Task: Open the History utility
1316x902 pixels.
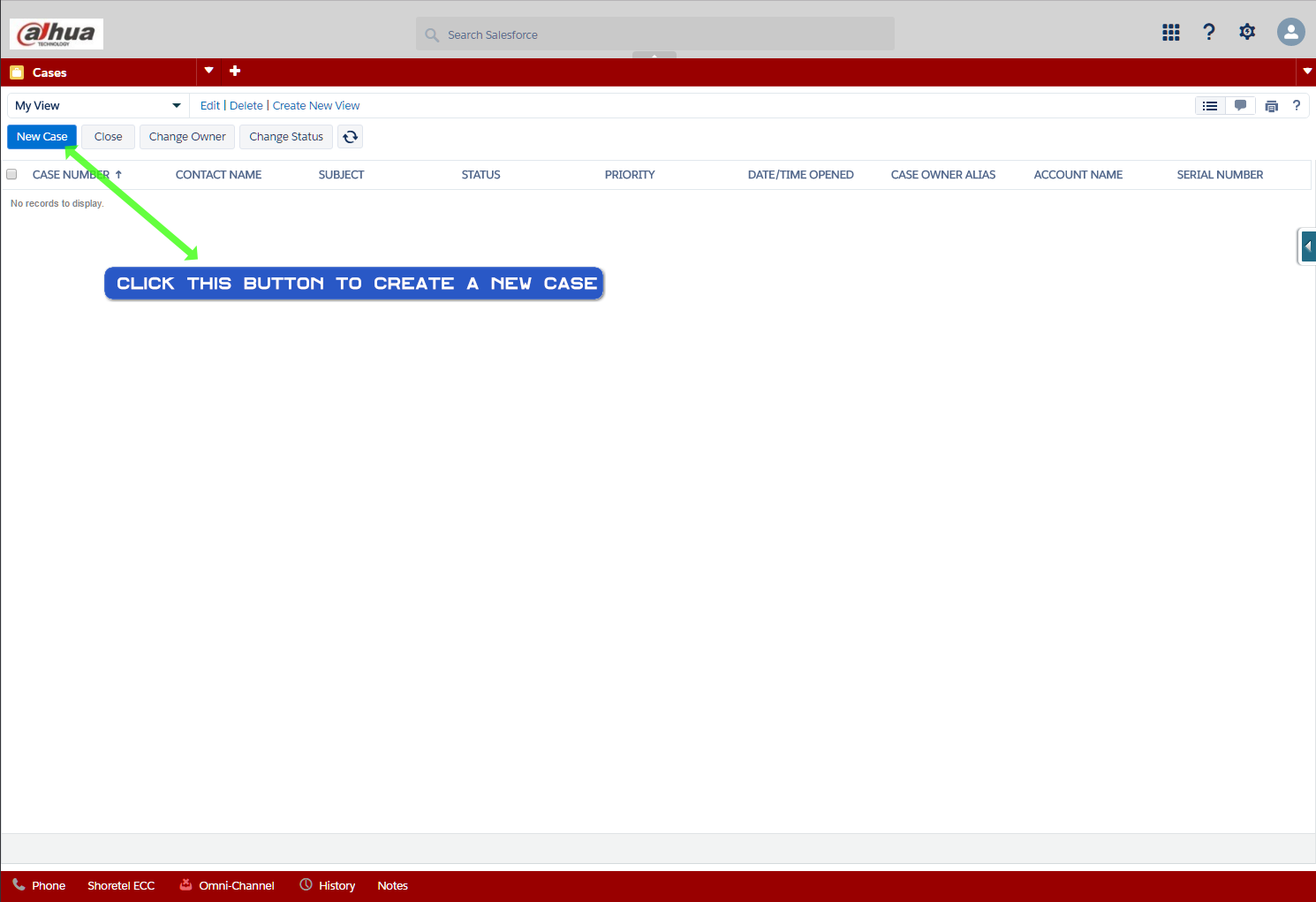Action: coord(327,885)
